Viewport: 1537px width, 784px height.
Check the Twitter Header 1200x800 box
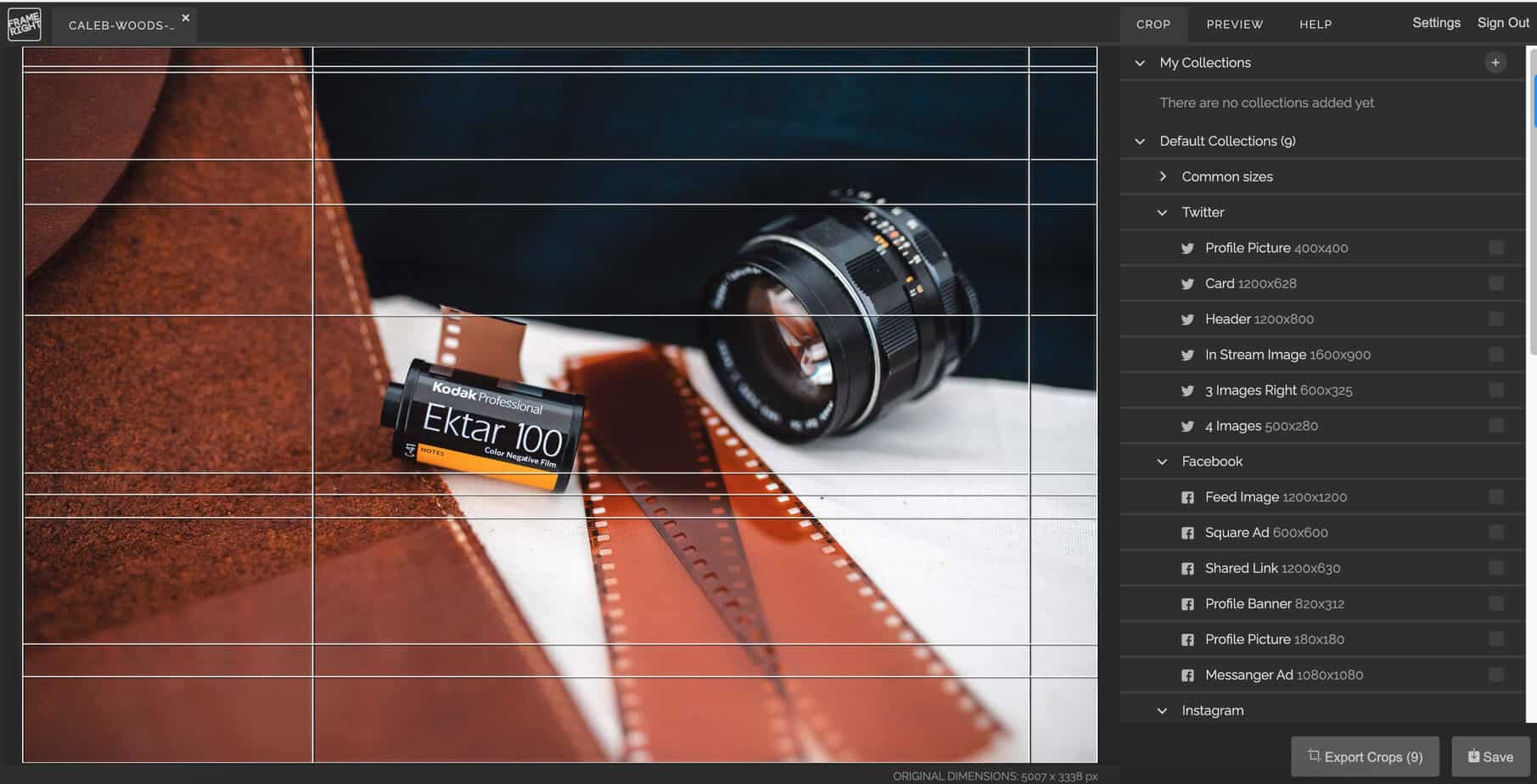(x=1495, y=319)
